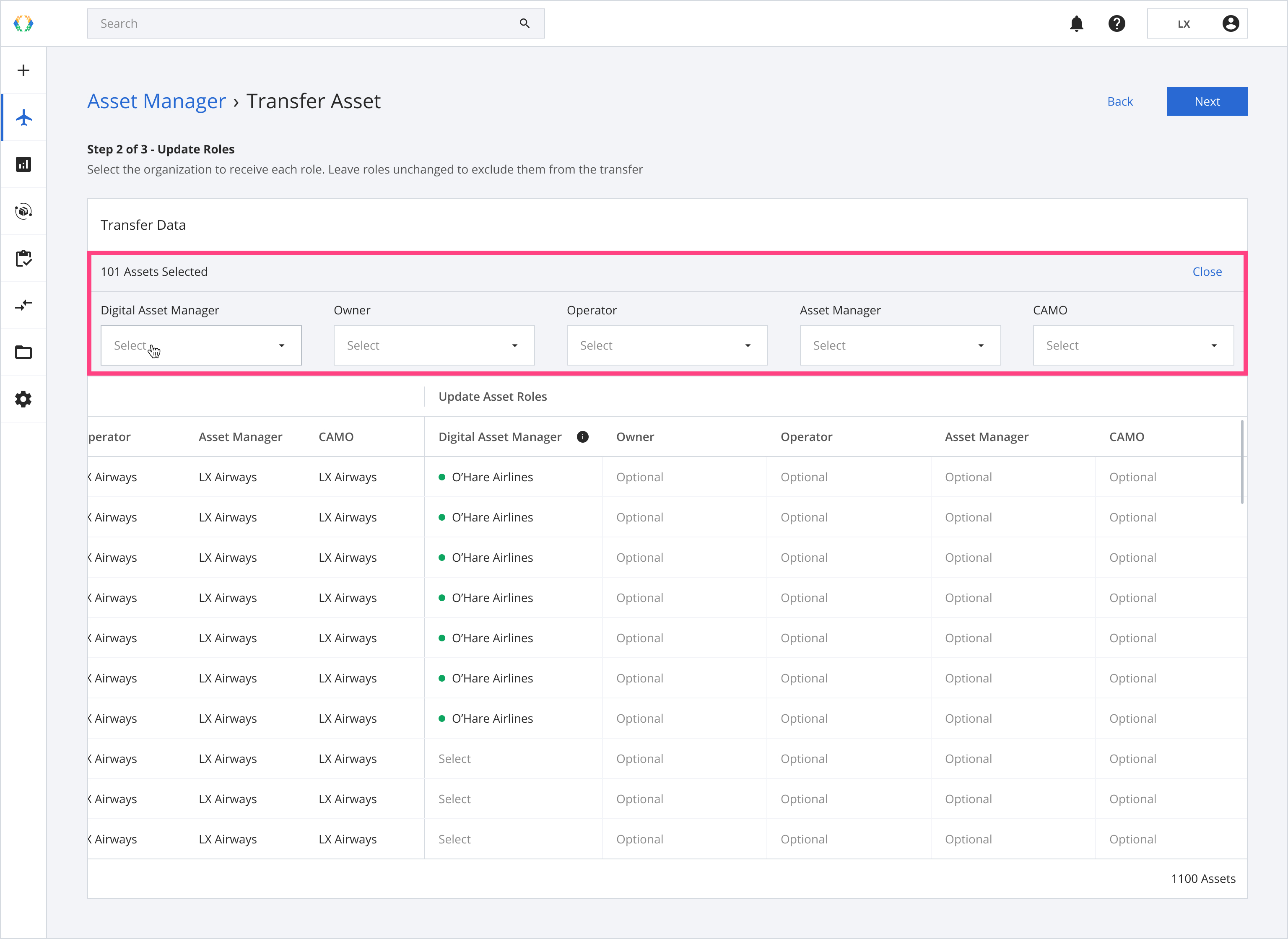Click the search magnifier icon
The image size is (1288, 939).
(x=524, y=23)
